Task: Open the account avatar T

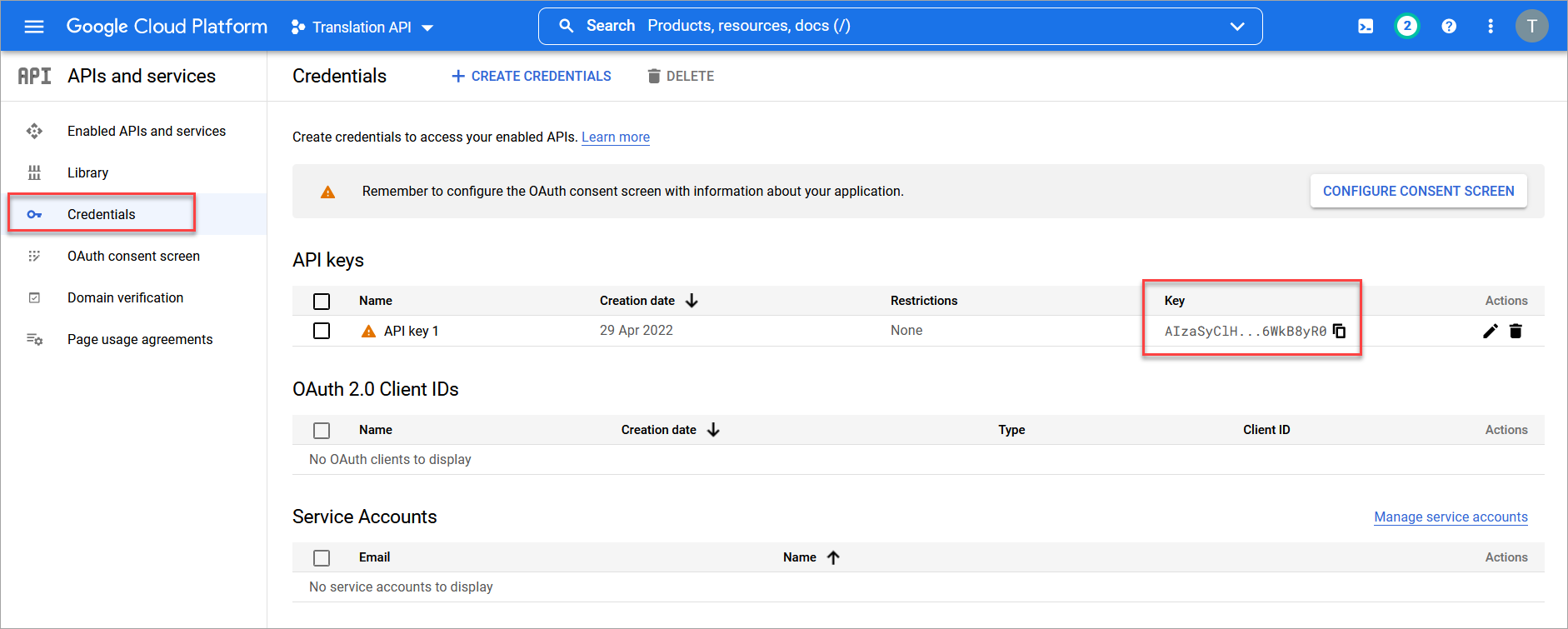Action: 1531,26
